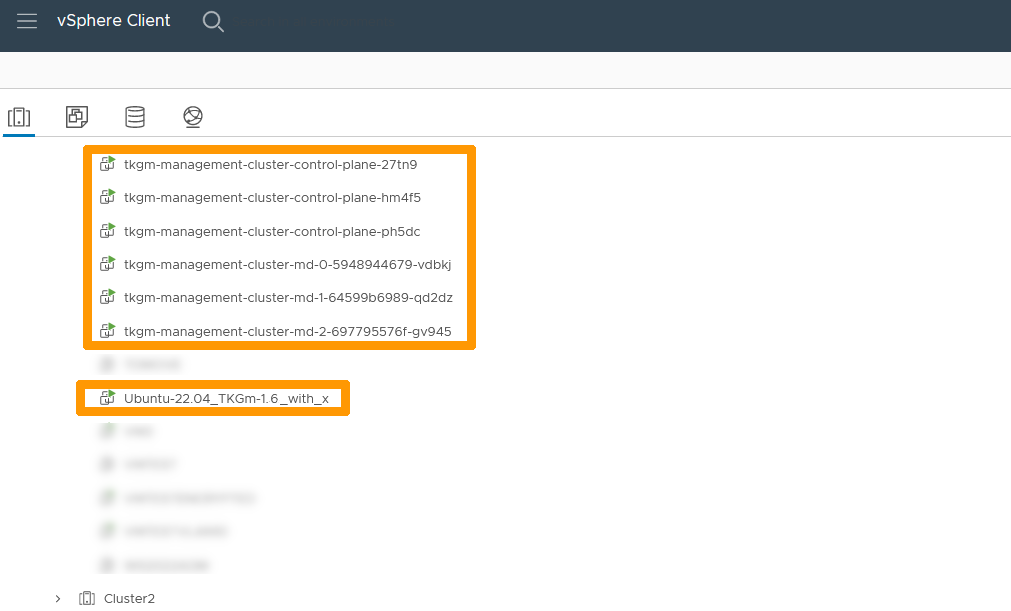The image size is (1011, 611).
Task: Select VM tkgm-management-cluster-md-2-697795576f-gv945
Action: (287, 331)
